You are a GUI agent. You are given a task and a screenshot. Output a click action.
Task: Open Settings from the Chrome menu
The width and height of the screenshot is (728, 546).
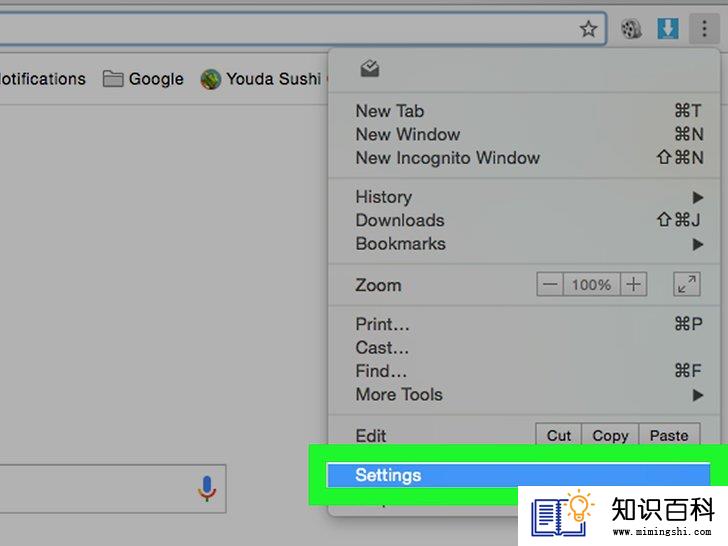(x=519, y=475)
